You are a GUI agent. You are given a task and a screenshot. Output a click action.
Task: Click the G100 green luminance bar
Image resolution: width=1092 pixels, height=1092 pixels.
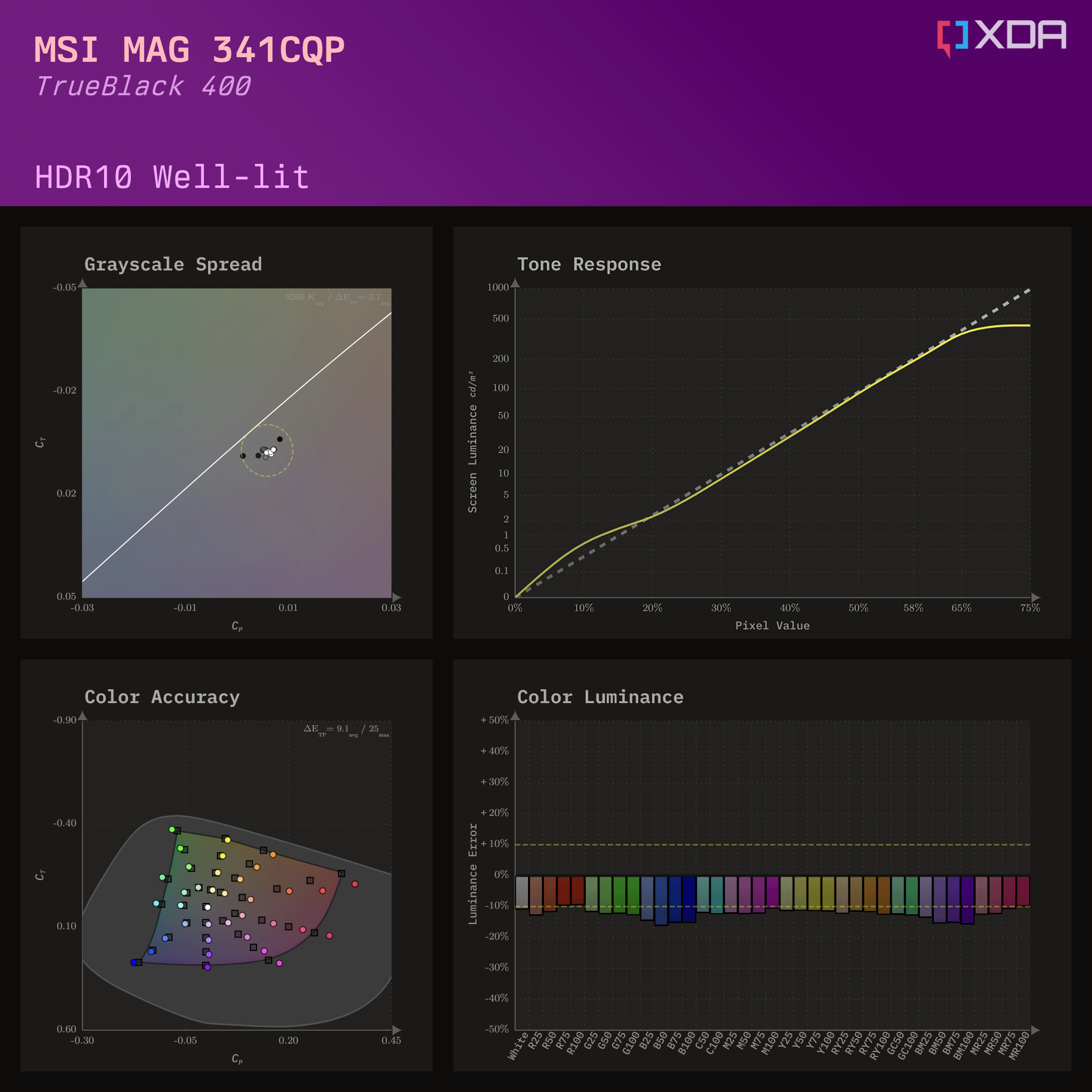pyautogui.click(x=633, y=895)
